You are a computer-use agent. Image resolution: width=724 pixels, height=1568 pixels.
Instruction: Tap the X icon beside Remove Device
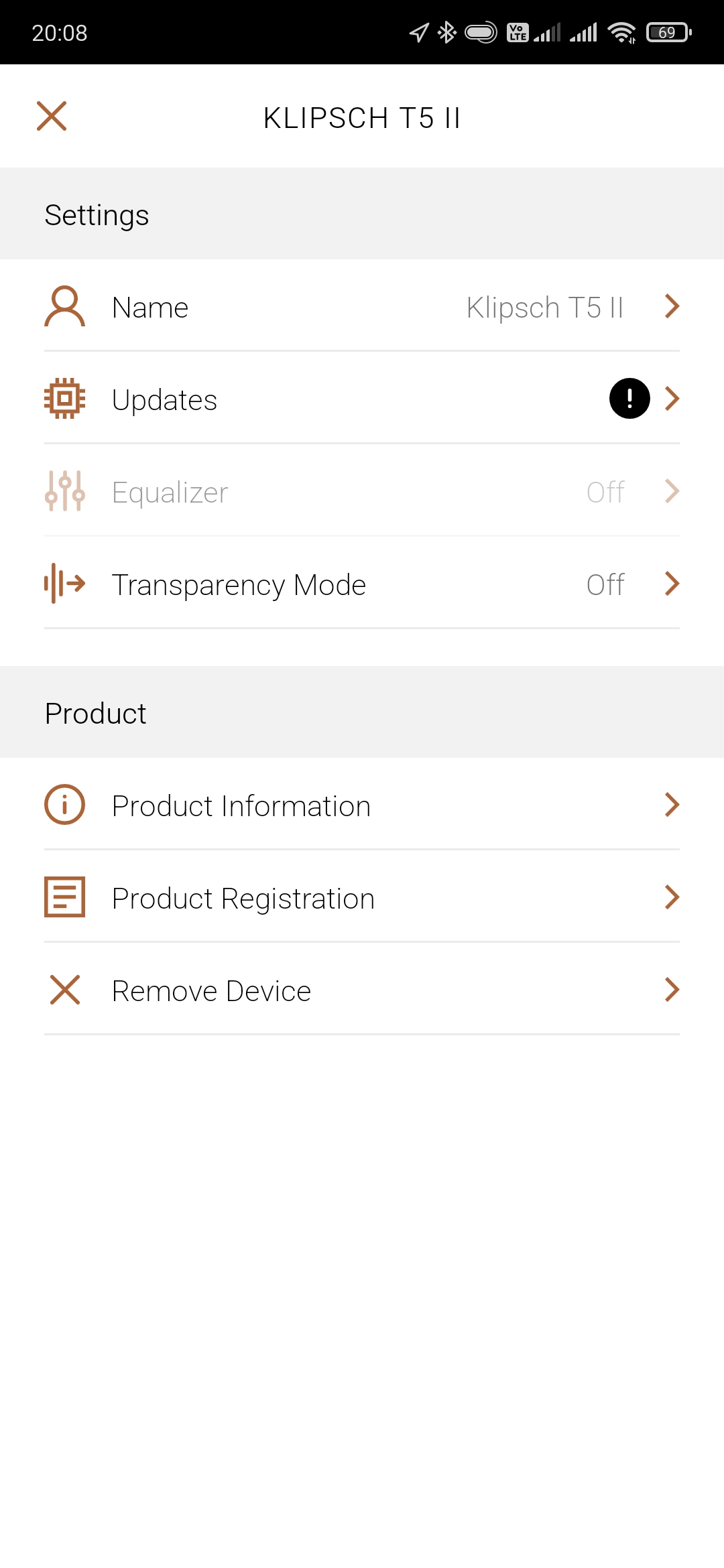pyautogui.click(x=64, y=990)
